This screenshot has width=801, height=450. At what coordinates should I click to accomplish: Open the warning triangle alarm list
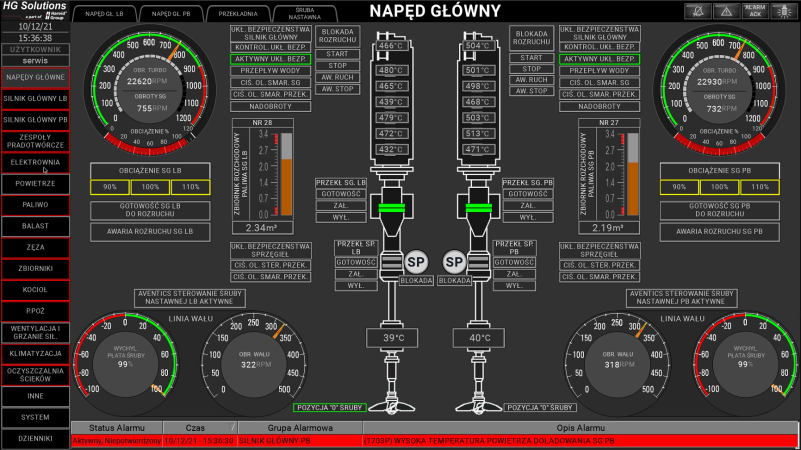[x=726, y=11]
